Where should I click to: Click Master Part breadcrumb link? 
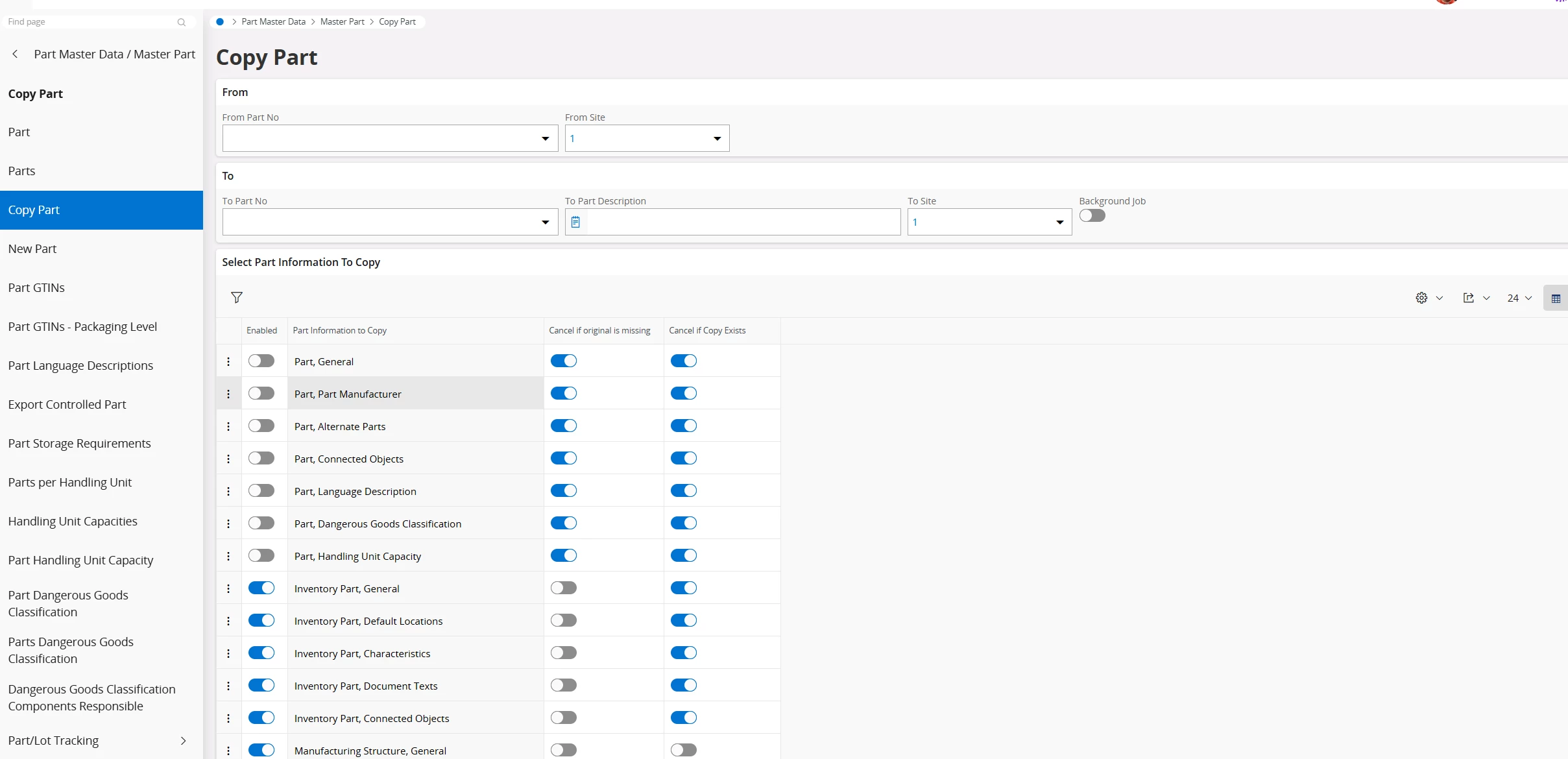click(342, 22)
